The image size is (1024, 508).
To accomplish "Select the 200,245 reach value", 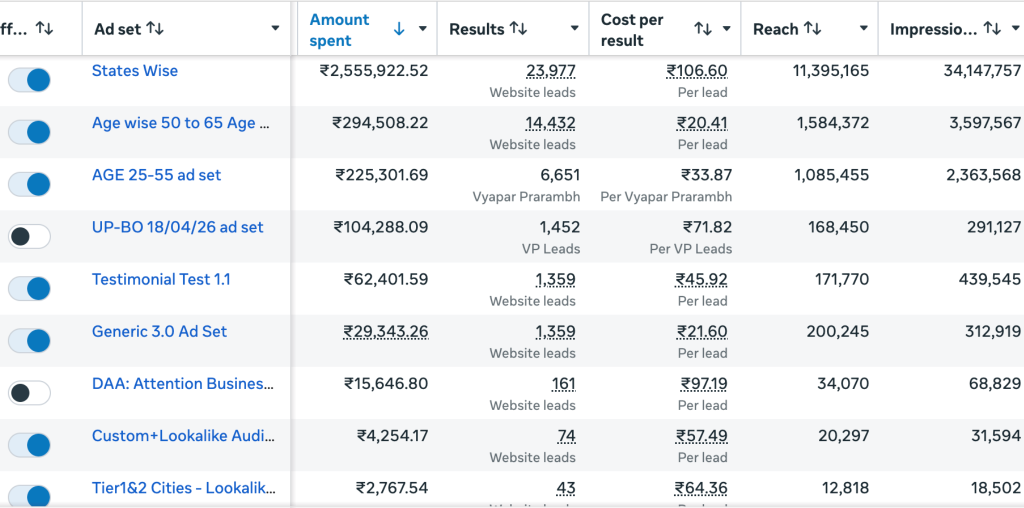I will tap(838, 332).
